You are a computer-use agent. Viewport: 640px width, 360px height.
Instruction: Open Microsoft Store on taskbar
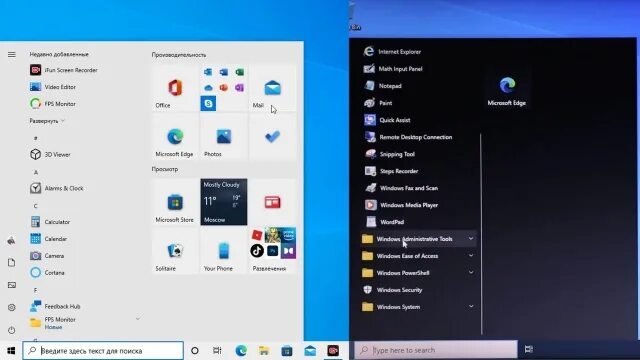coord(287,351)
